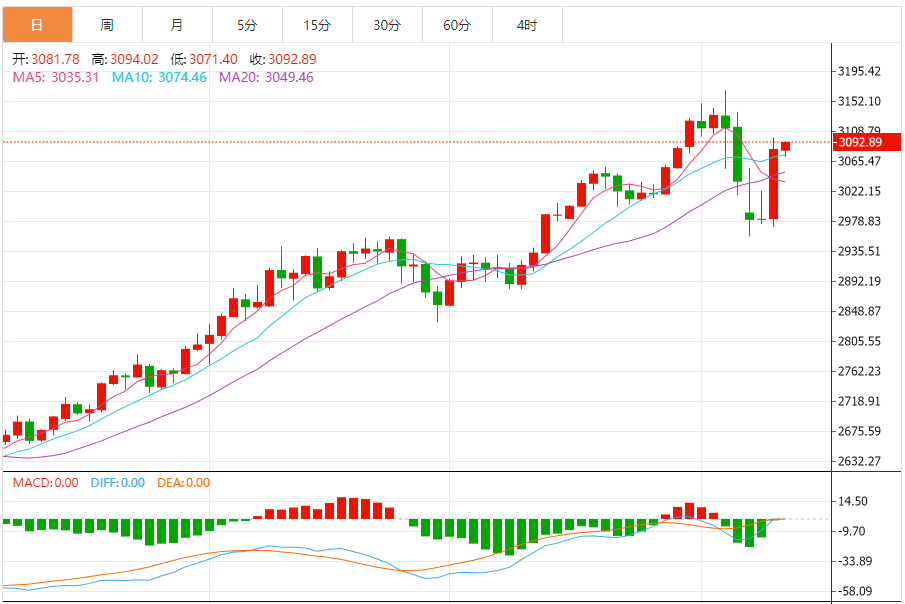Choose the 30分 timeframe tab
Screen dimensions: 905x604
(387, 25)
